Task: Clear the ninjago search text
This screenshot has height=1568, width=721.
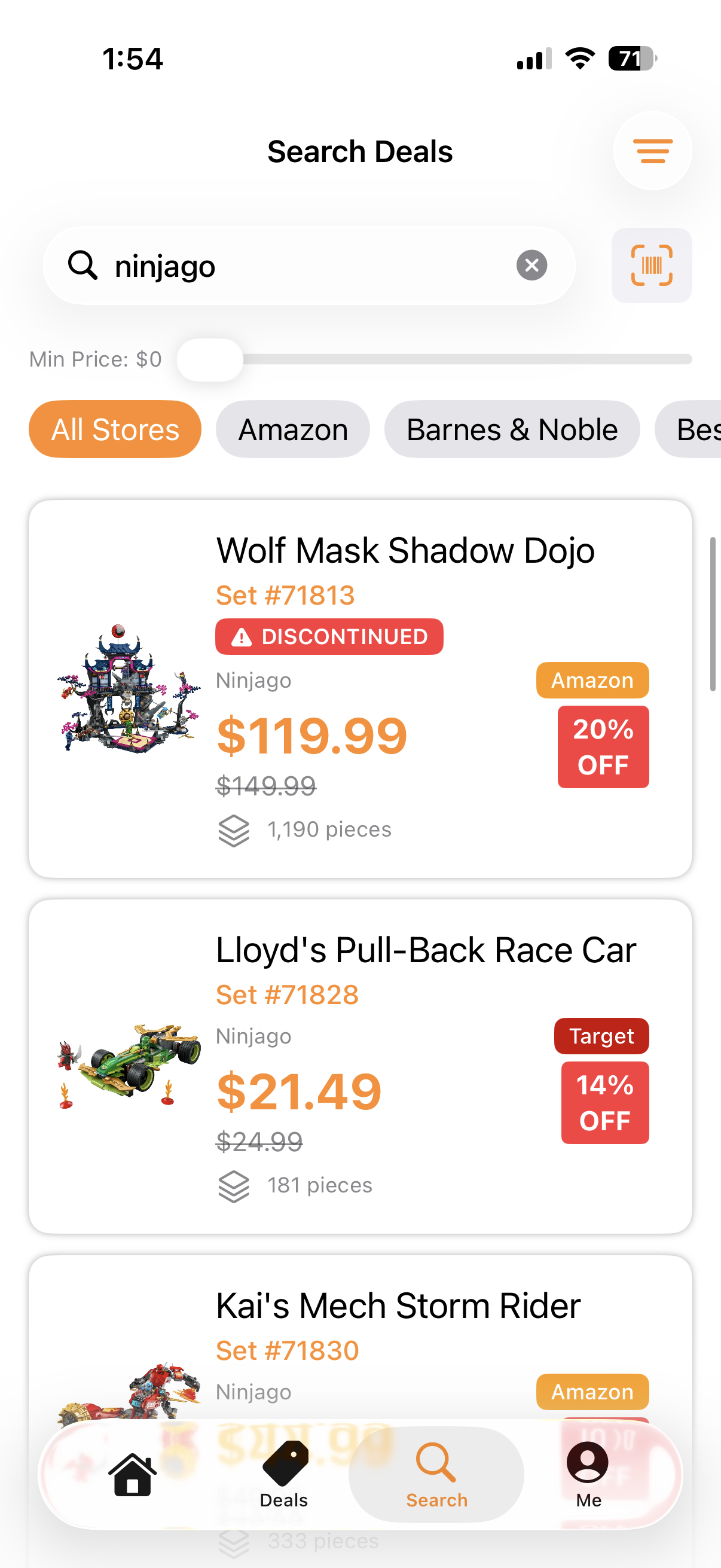Action: point(531,265)
